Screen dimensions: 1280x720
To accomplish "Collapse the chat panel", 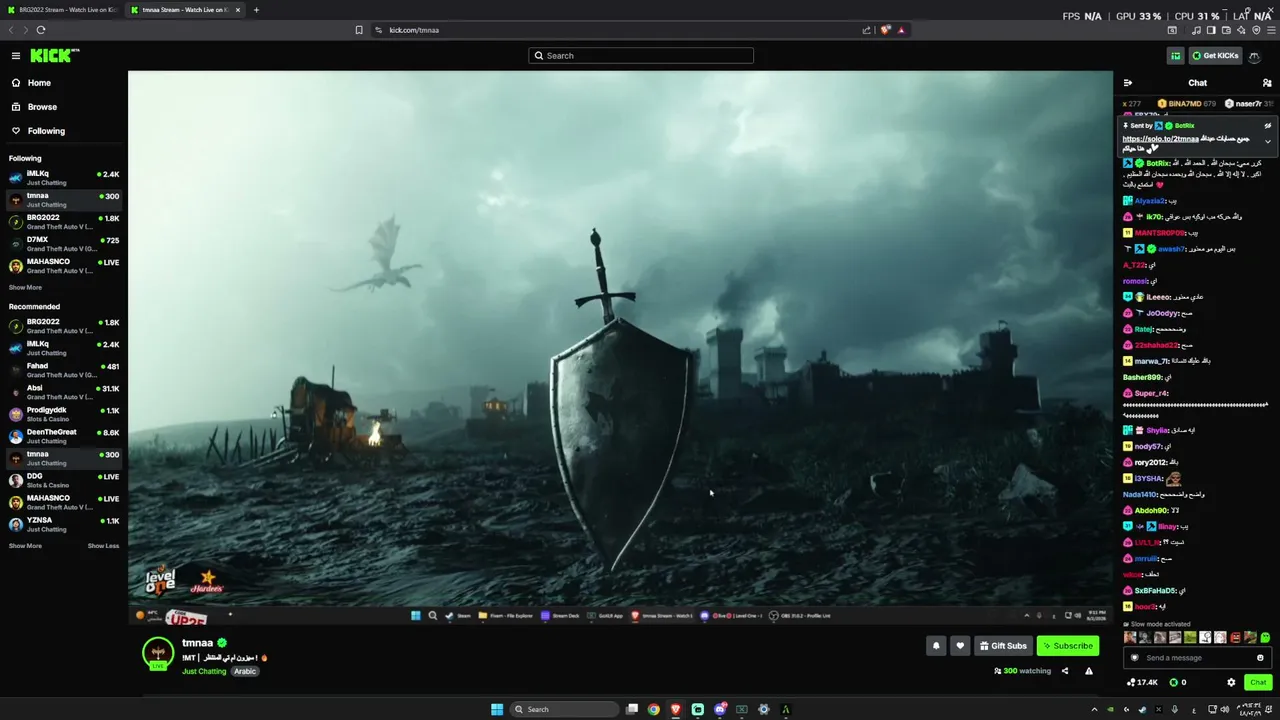I will click(x=1128, y=83).
